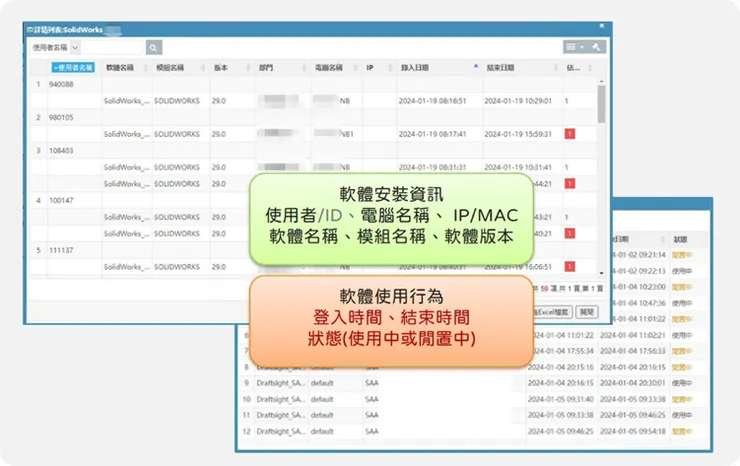Click end date 2024-01-19 10:29:01
Image resolution: width=740 pixels, height=466 pixels.
coord(518,101)
